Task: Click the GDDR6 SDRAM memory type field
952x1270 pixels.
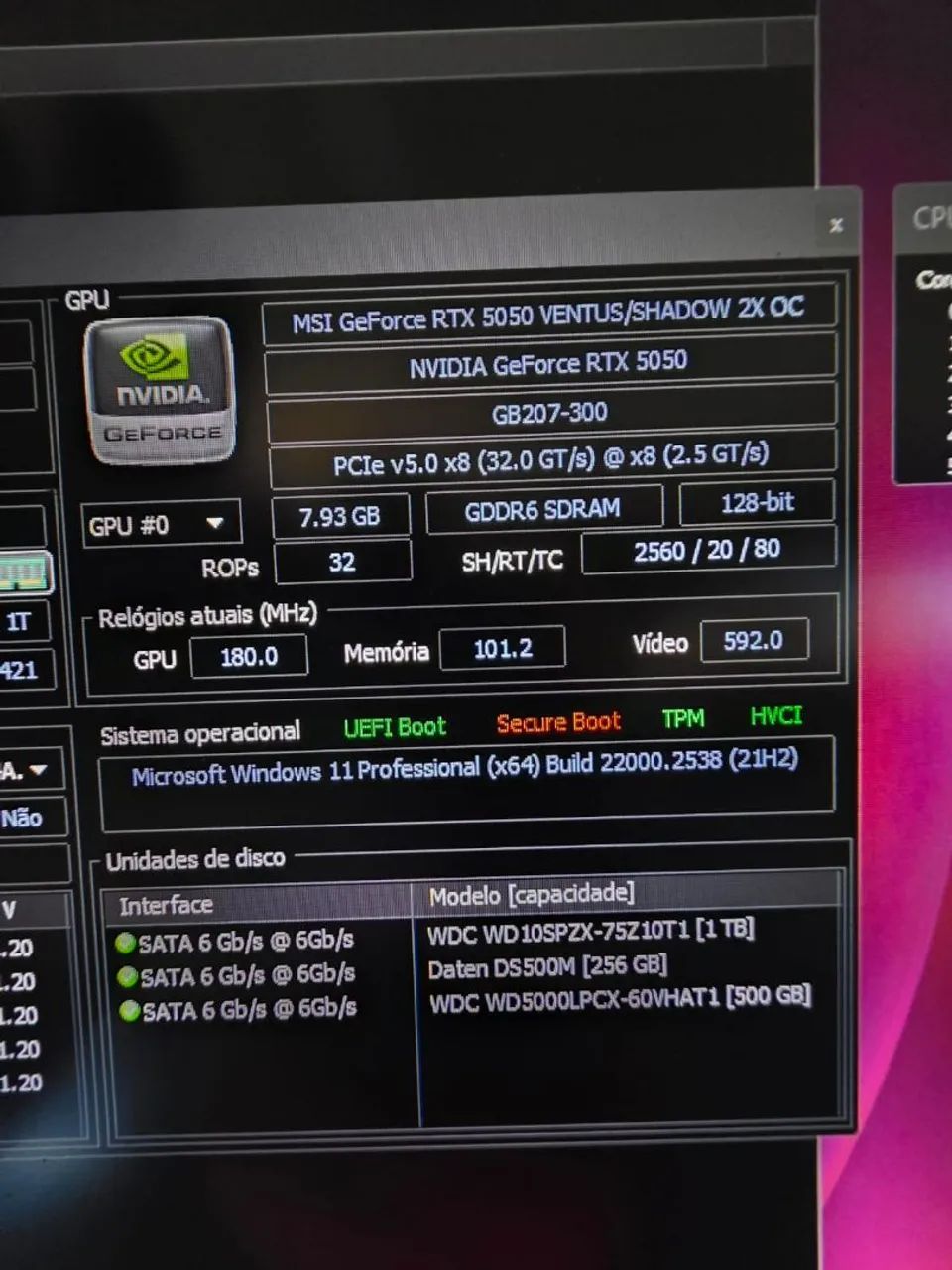Action: 543,509
